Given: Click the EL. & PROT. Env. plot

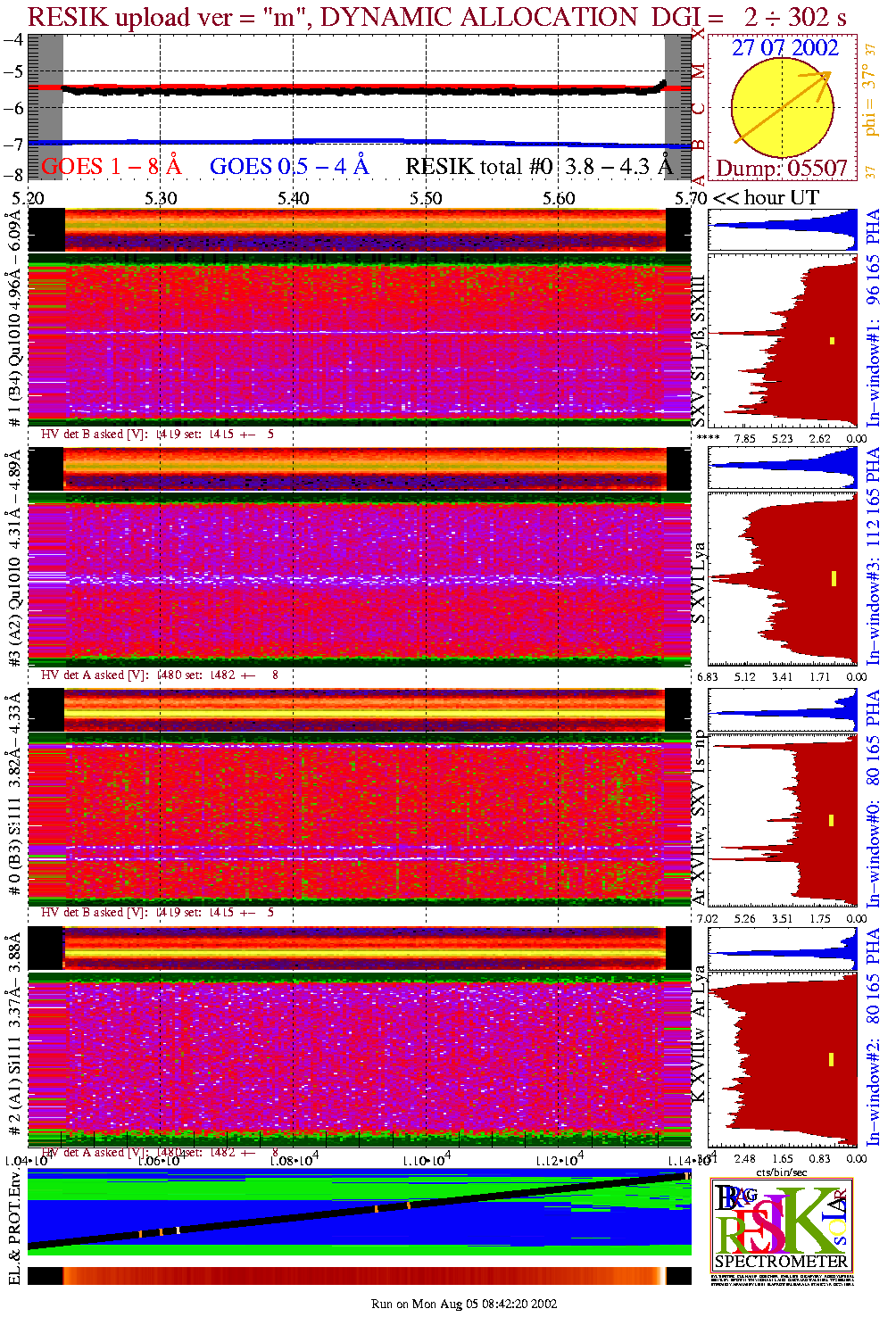Looking at the screenshot, I should [359, 1212].
